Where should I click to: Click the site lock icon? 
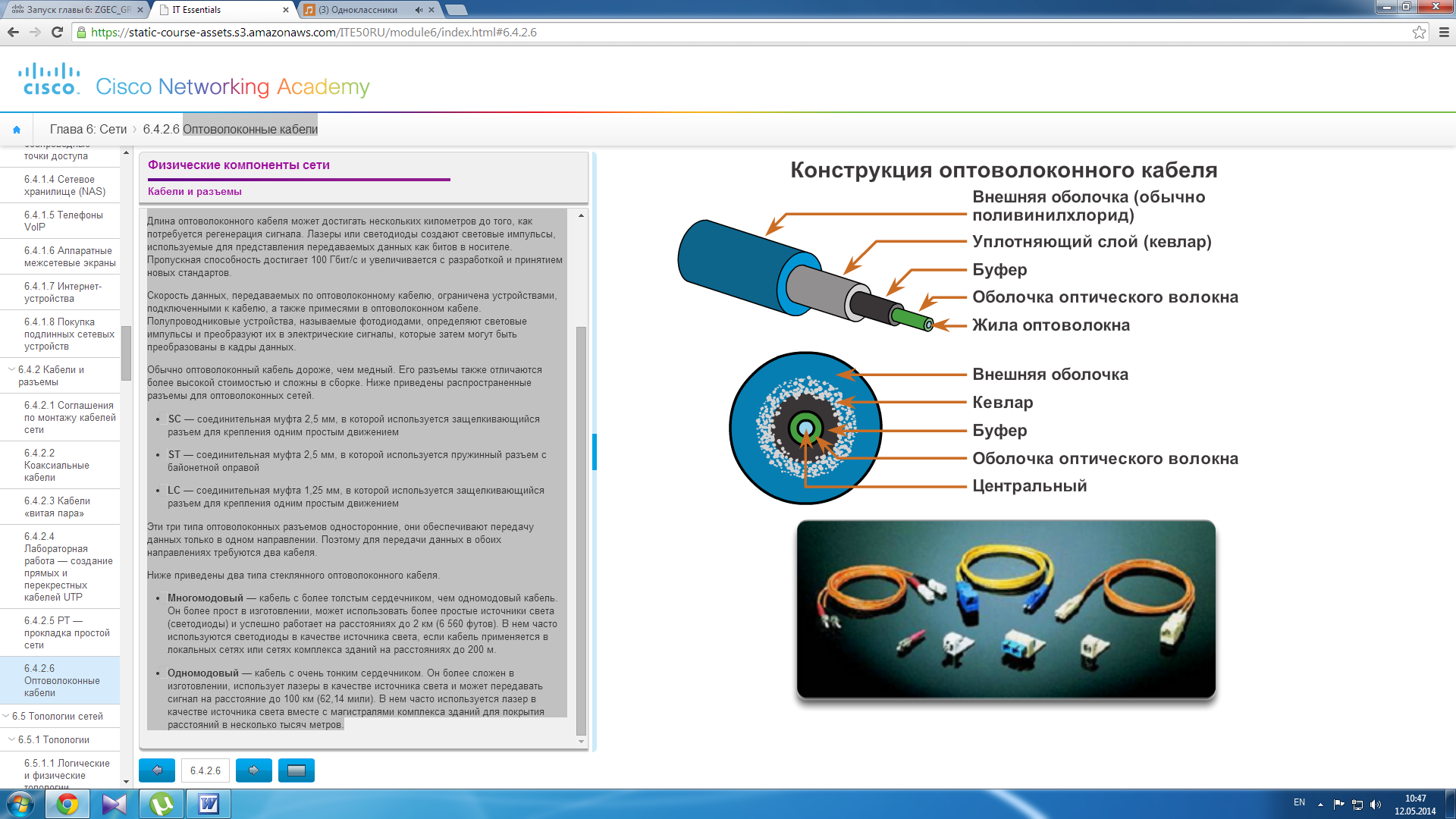[82, 33]
